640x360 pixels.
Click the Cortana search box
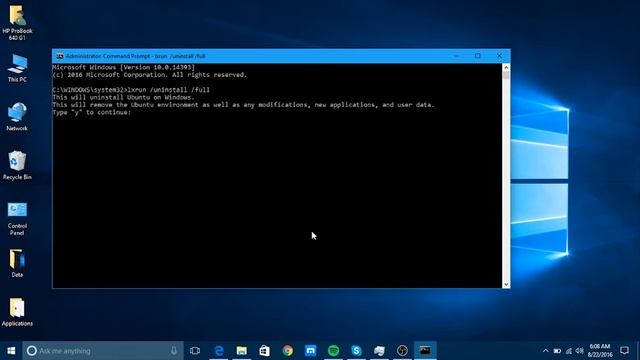[103, 351]
